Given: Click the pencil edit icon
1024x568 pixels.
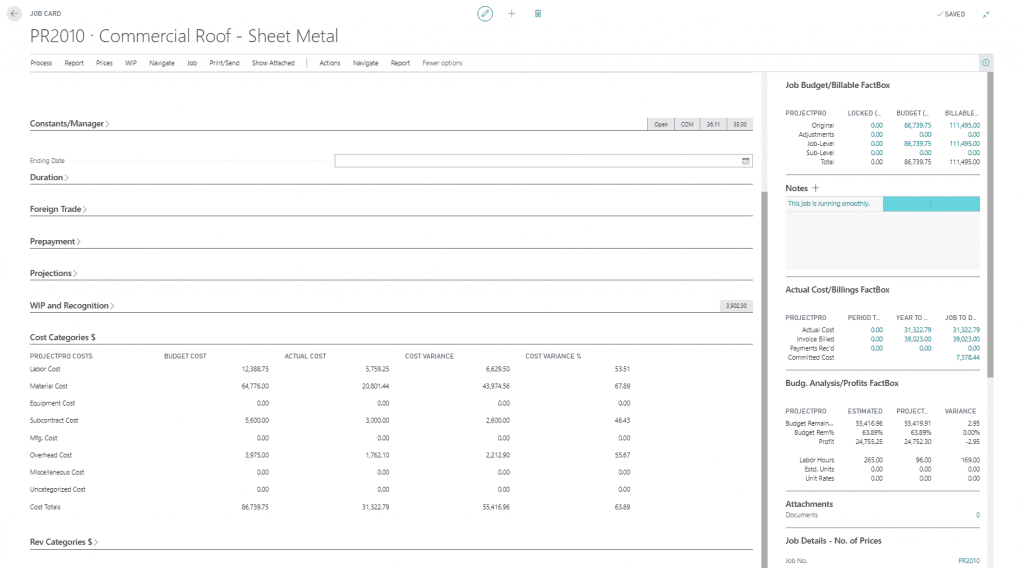Looking at the screenshot, I should coord(485,14).
